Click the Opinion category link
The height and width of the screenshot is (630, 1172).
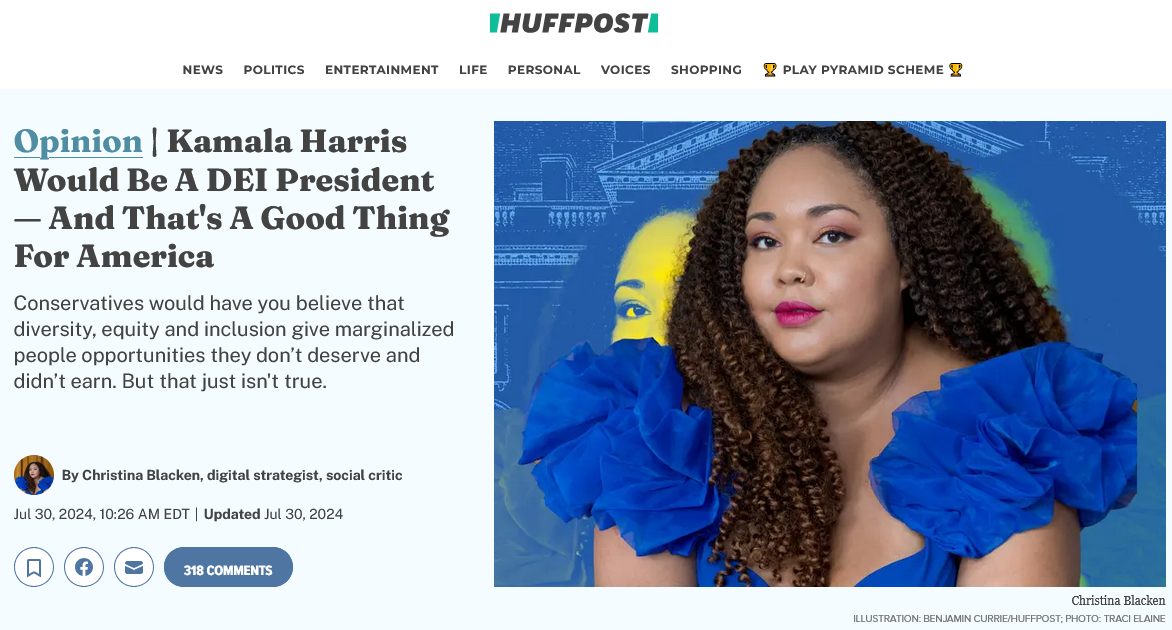click(x=78, y=141)
